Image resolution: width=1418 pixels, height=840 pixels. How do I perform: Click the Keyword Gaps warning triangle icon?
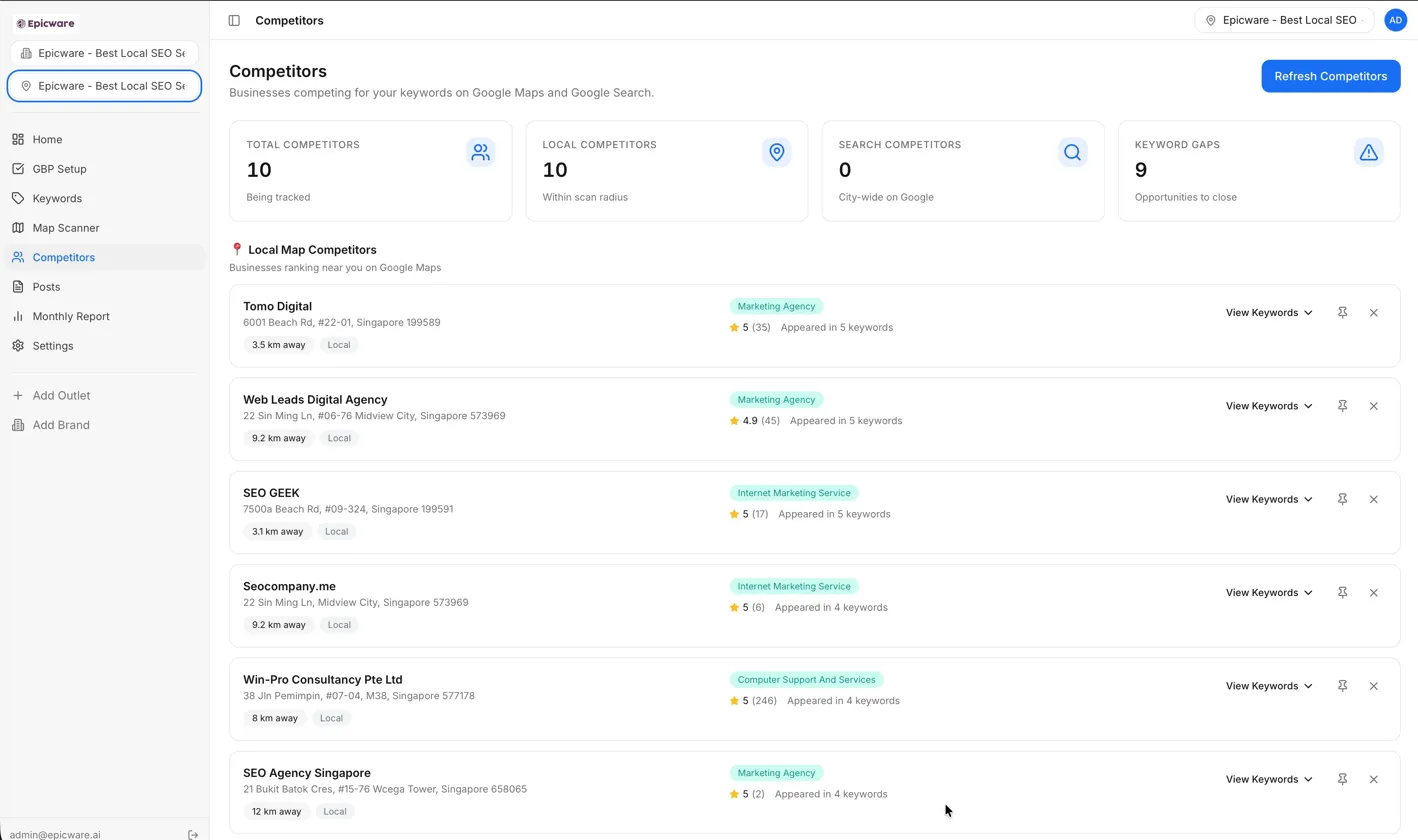(x=1368, y=152)
